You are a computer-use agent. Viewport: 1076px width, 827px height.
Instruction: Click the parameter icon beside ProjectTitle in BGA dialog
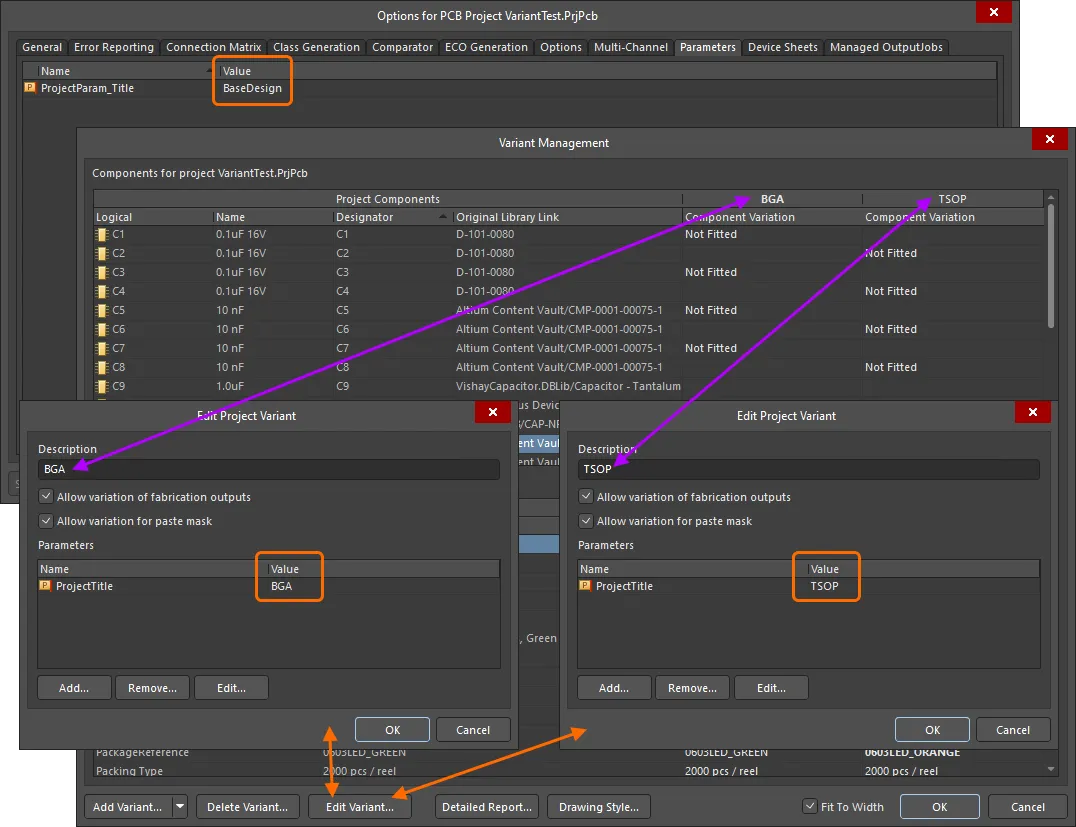pyautogui.click(x=45, y=585)
